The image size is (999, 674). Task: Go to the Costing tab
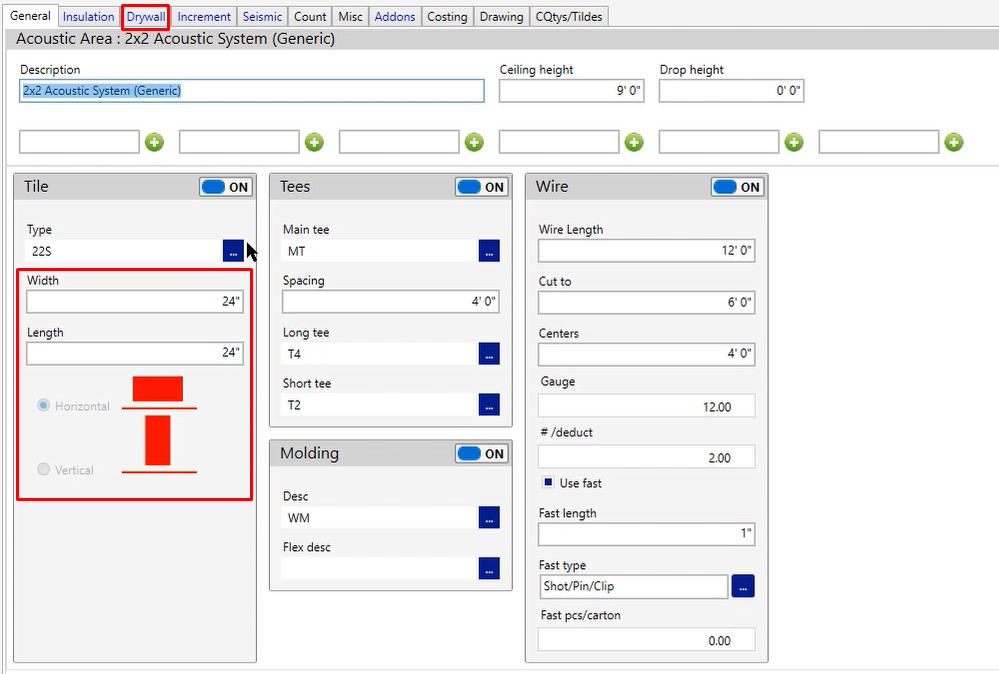pyautogui.click(x=446, y=16)
